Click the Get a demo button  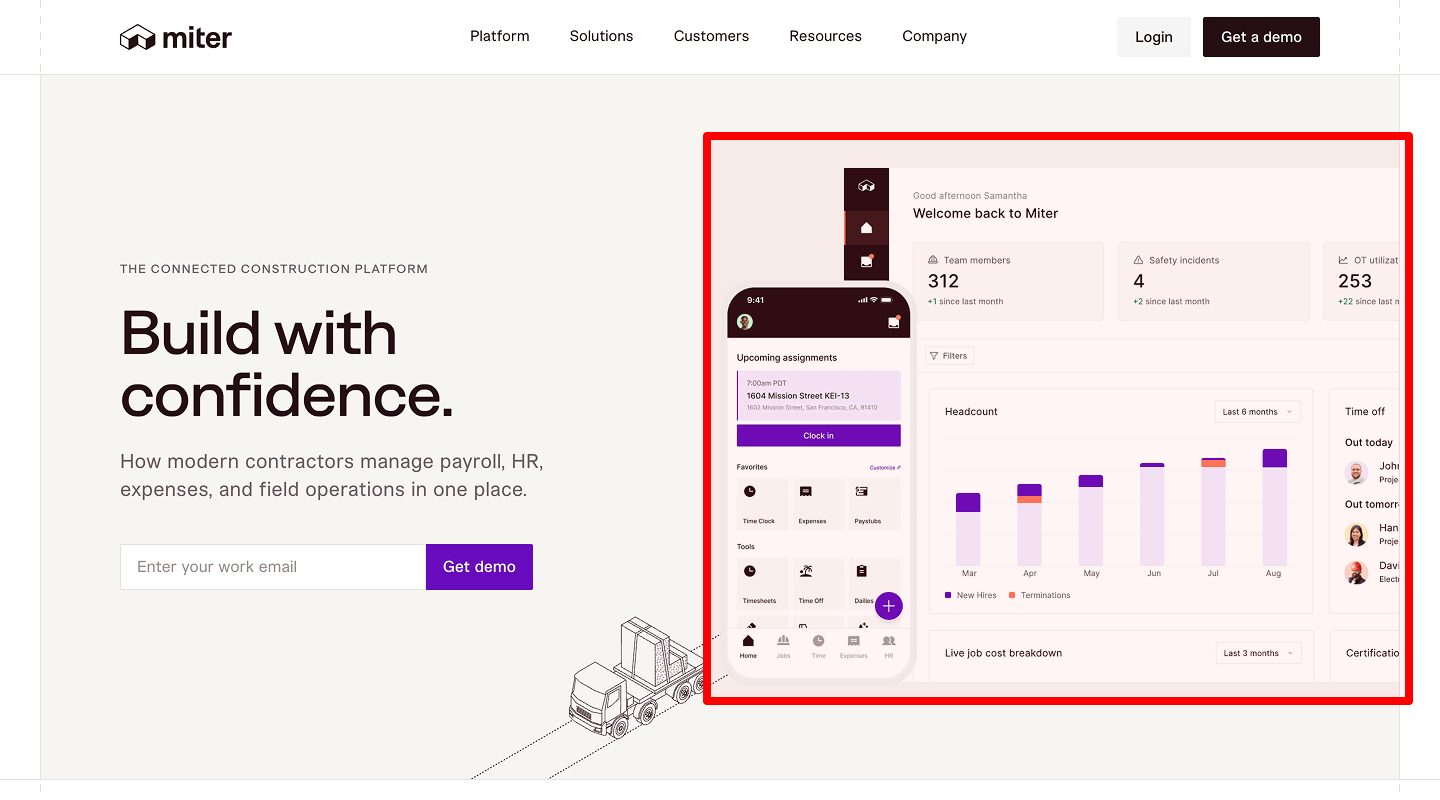click(1261, 37)
